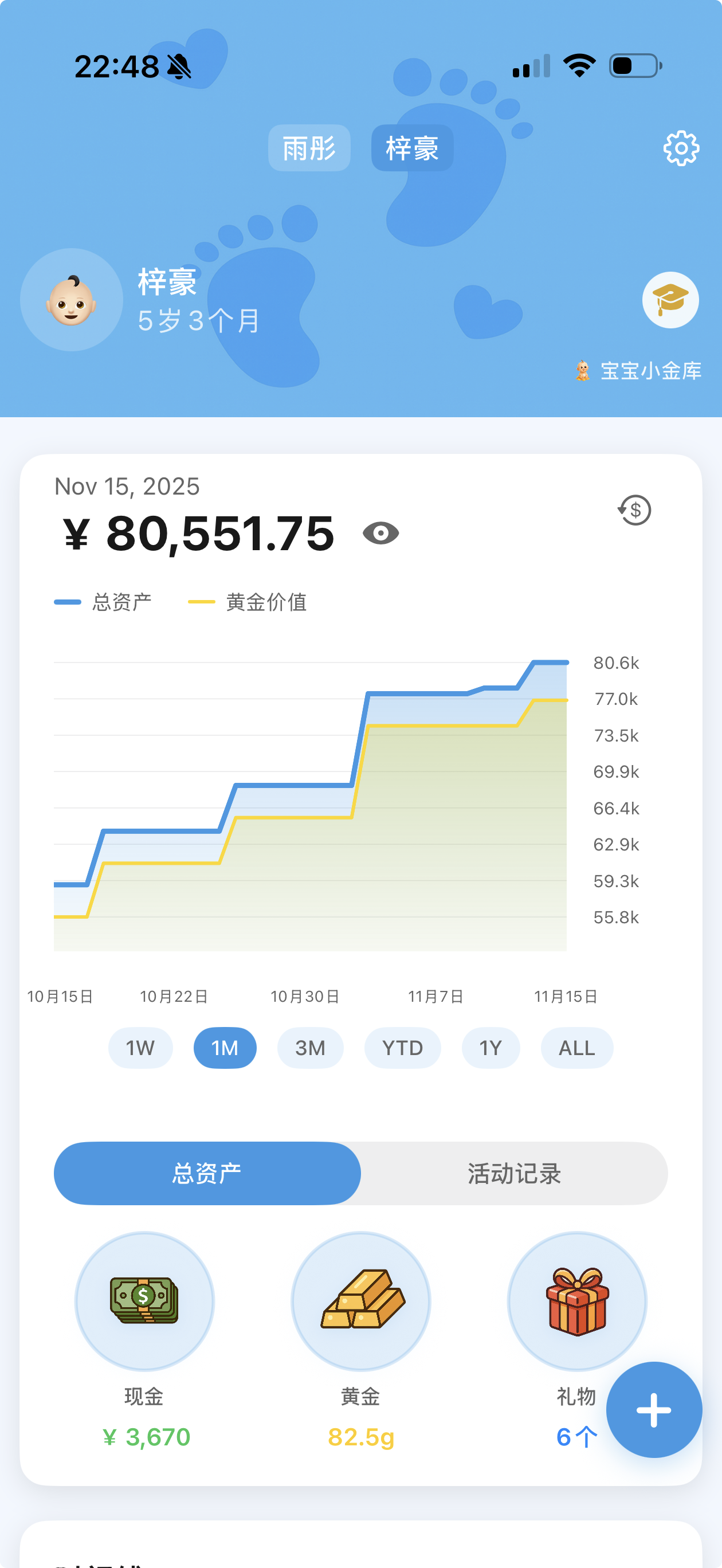This screenshot has height=1568, width=722.
Task: Tap the baby avatar picture
Action: point(72,300)
